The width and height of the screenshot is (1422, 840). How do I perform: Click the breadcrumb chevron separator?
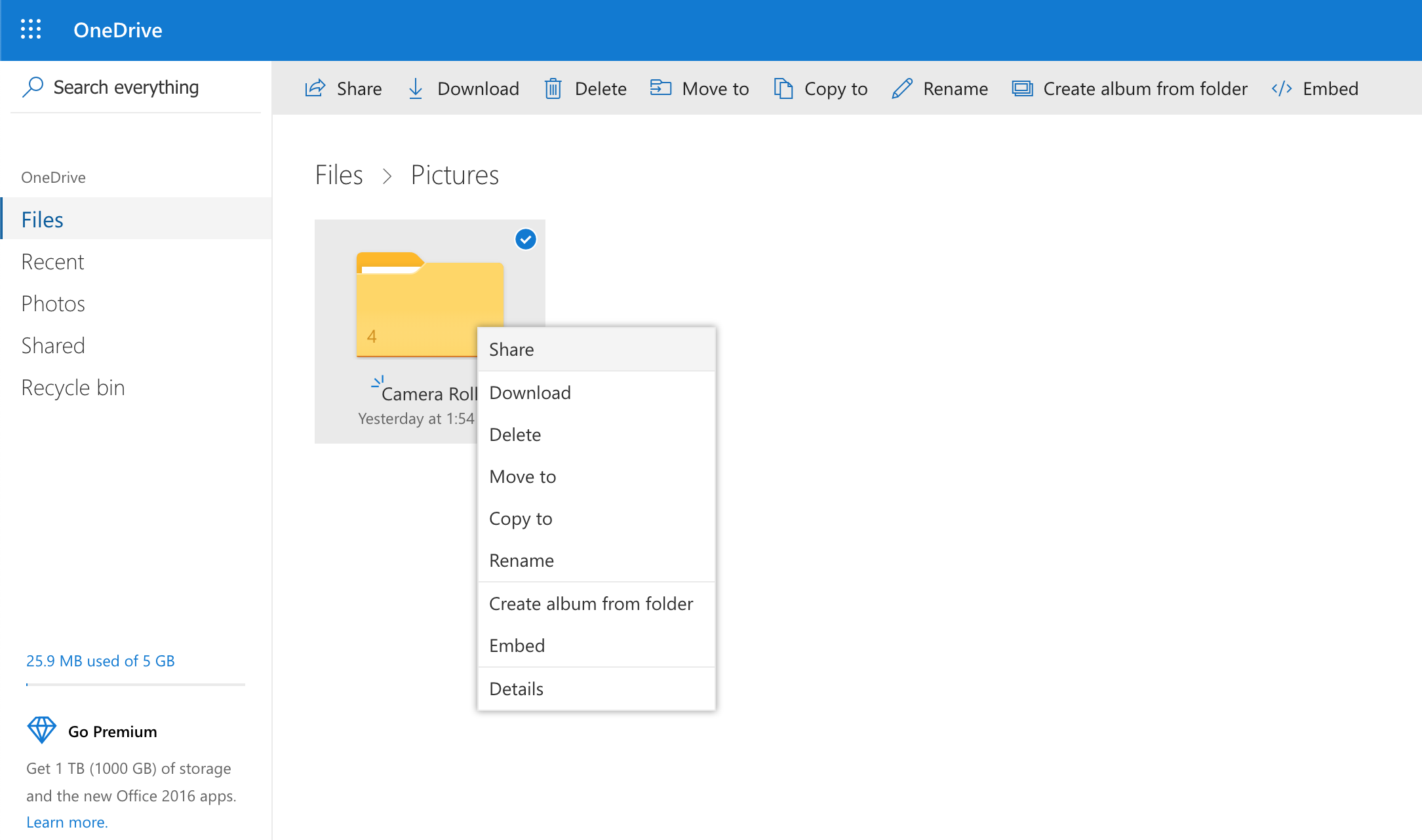coord(387,176)
